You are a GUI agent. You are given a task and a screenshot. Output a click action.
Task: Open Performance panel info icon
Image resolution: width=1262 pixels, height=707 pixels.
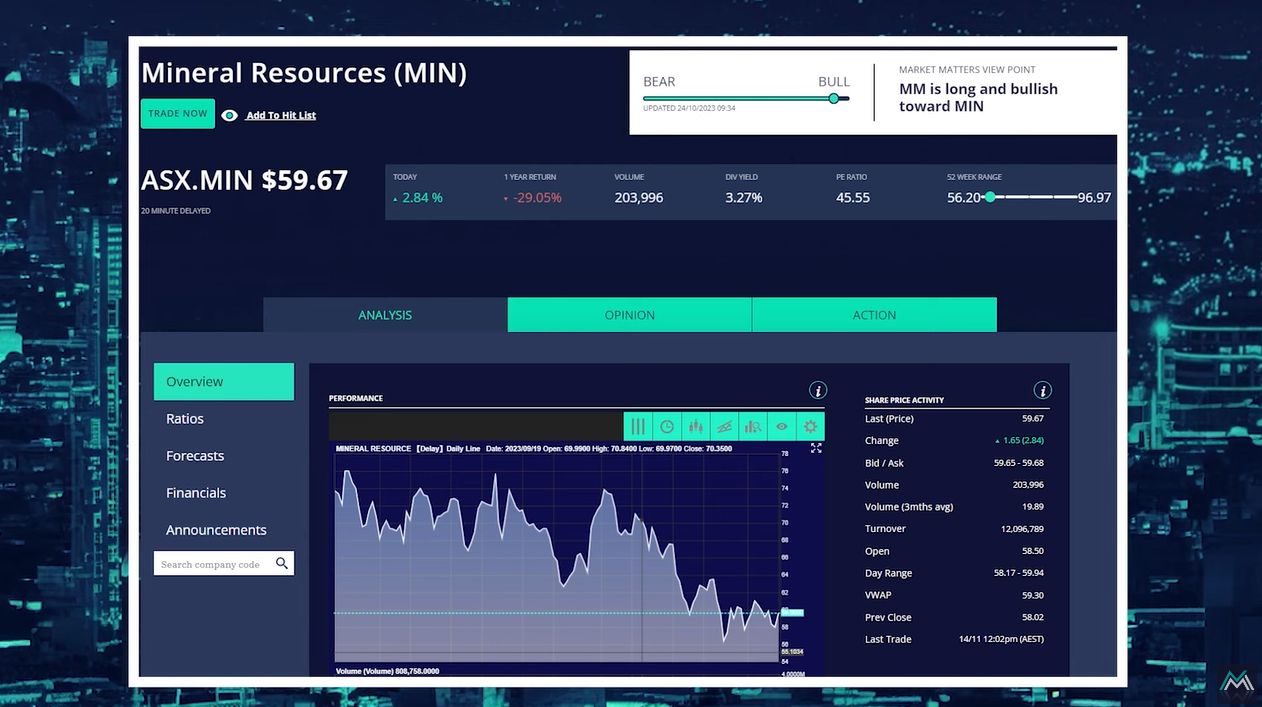[x=817, y=391]
